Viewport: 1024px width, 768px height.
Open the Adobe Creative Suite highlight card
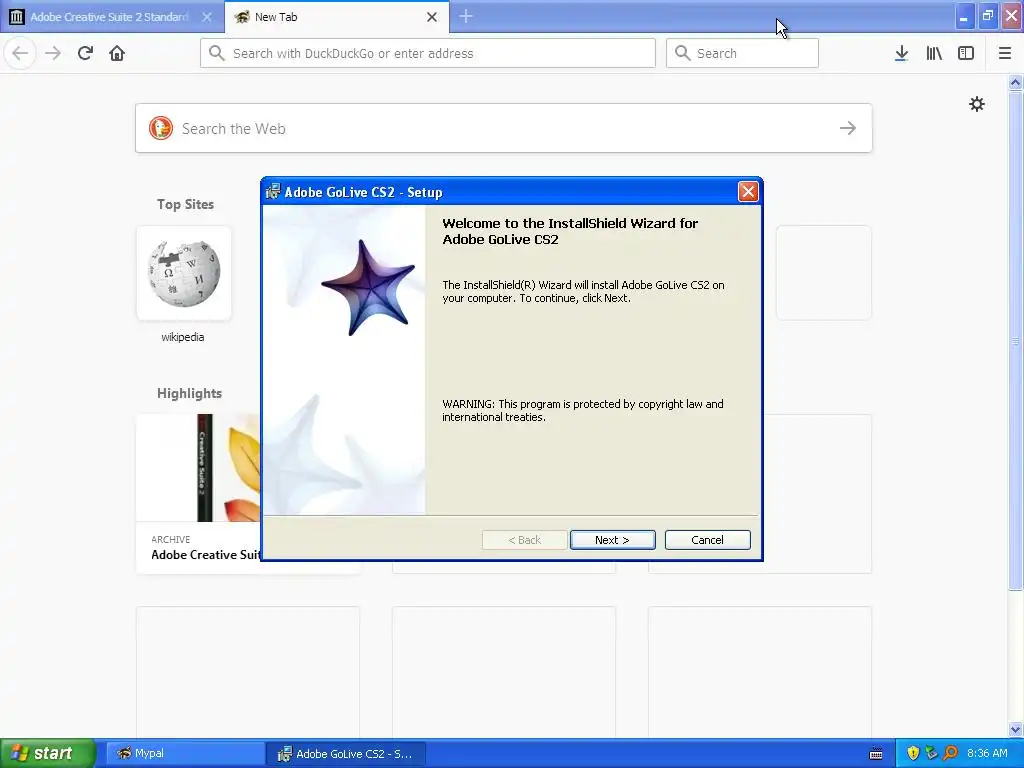(199, 494)
